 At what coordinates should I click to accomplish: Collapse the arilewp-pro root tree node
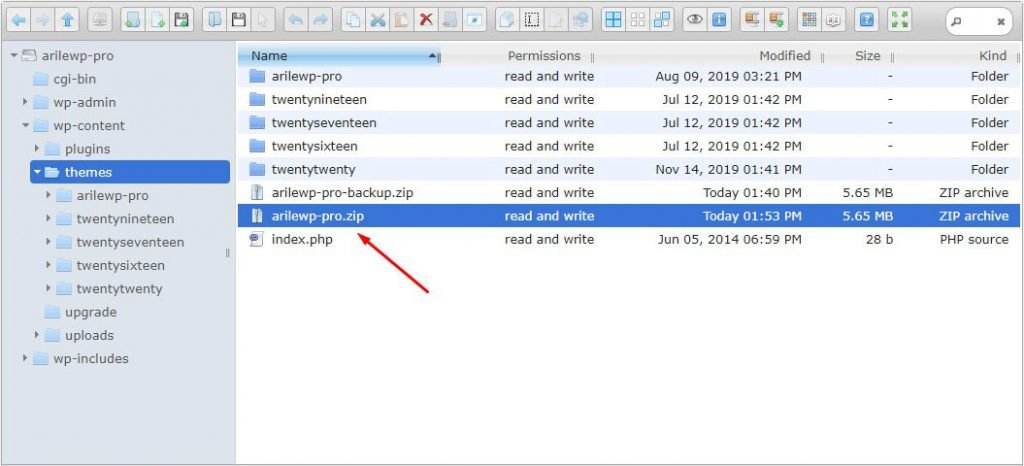14,56
